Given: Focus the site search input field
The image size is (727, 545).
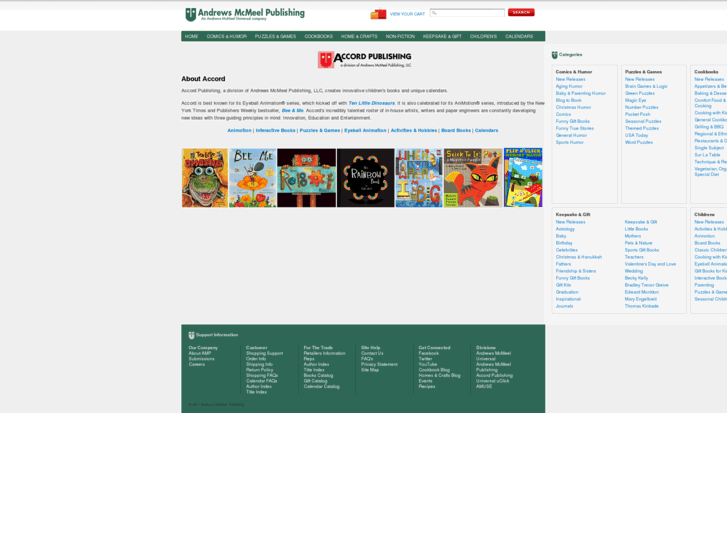Looking at the screenshot, I should (467, 13).
